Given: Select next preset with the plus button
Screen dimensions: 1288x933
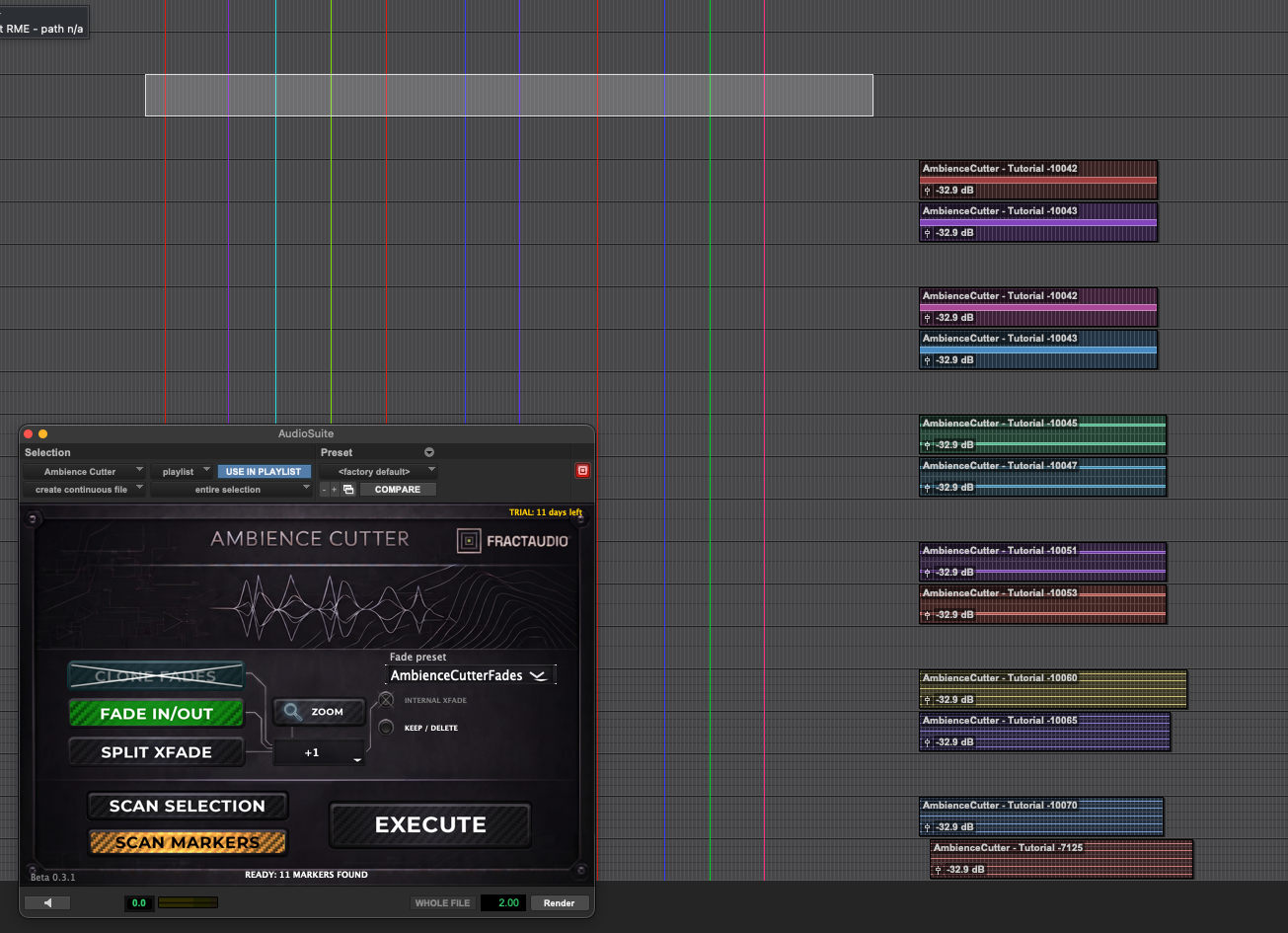Looking at the screenshot, I should point(335,490).
